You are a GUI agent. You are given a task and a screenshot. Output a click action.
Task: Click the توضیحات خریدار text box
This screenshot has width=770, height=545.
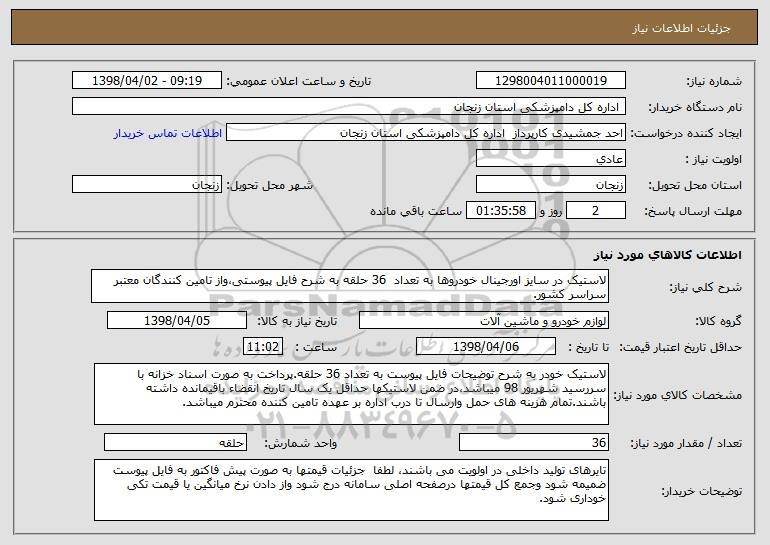[x=351, y=490]
